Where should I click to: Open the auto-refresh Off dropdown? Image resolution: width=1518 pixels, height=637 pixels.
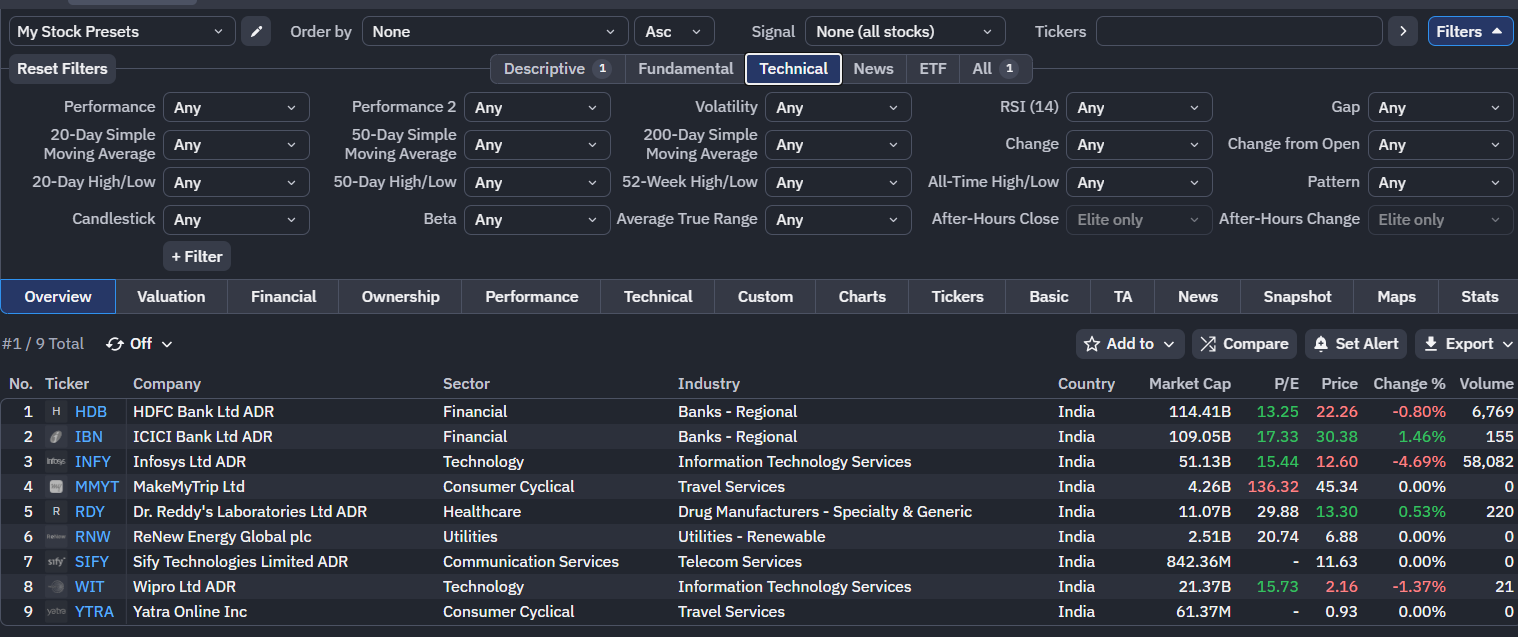point(140,344)
